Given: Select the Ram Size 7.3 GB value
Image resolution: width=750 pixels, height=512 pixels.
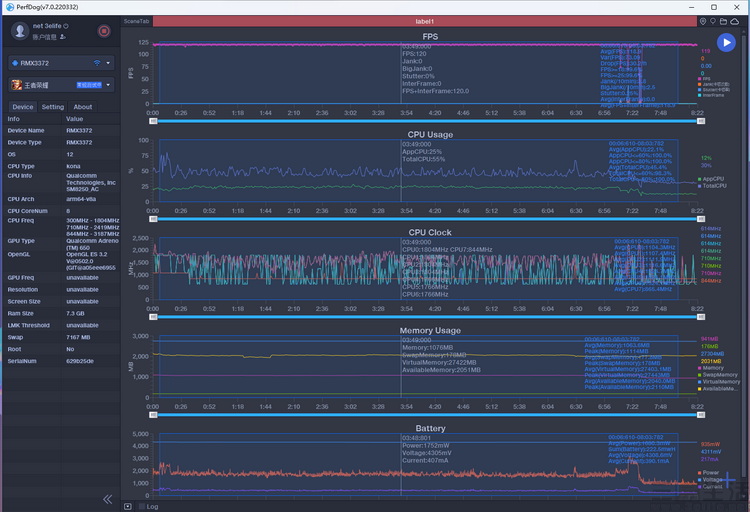Looking at the screenshot, I should point(75,313).
